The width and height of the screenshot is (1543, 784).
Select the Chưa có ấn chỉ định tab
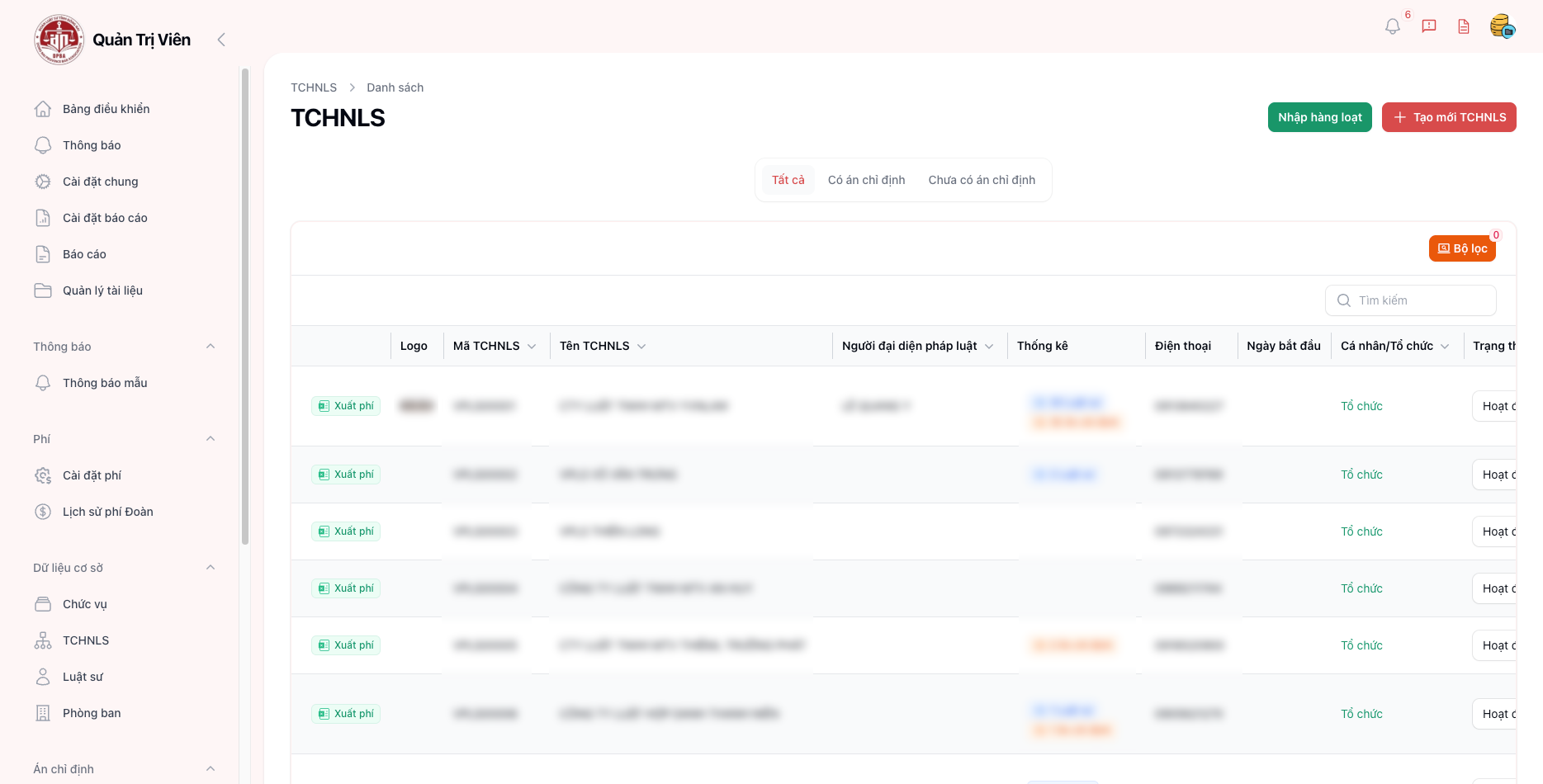(981, 180)
